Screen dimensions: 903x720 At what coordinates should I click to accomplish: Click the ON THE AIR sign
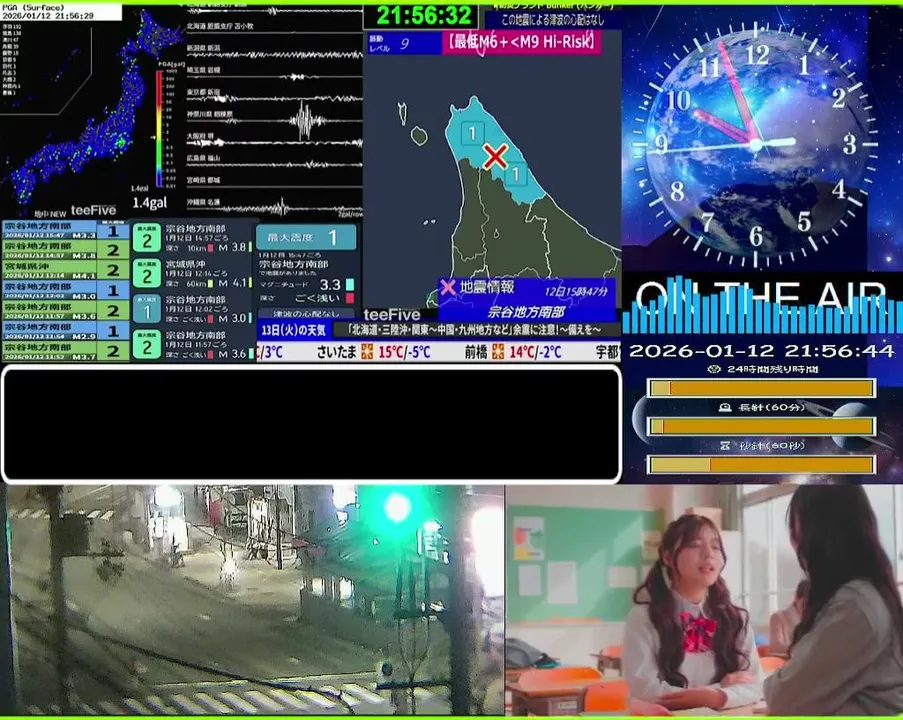pyautogui.click(x=761, y=297)
